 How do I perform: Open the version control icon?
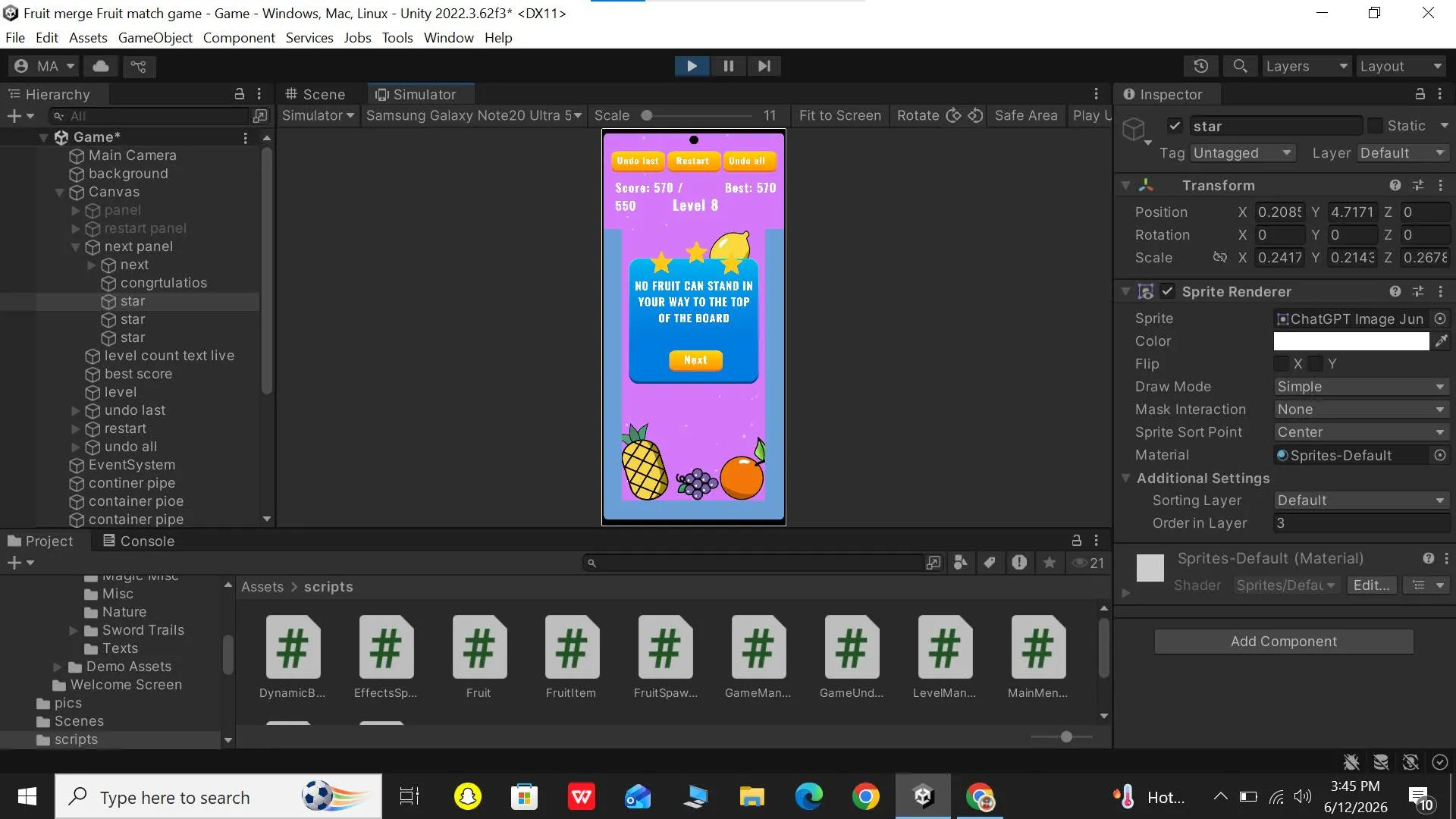(138, 66)
